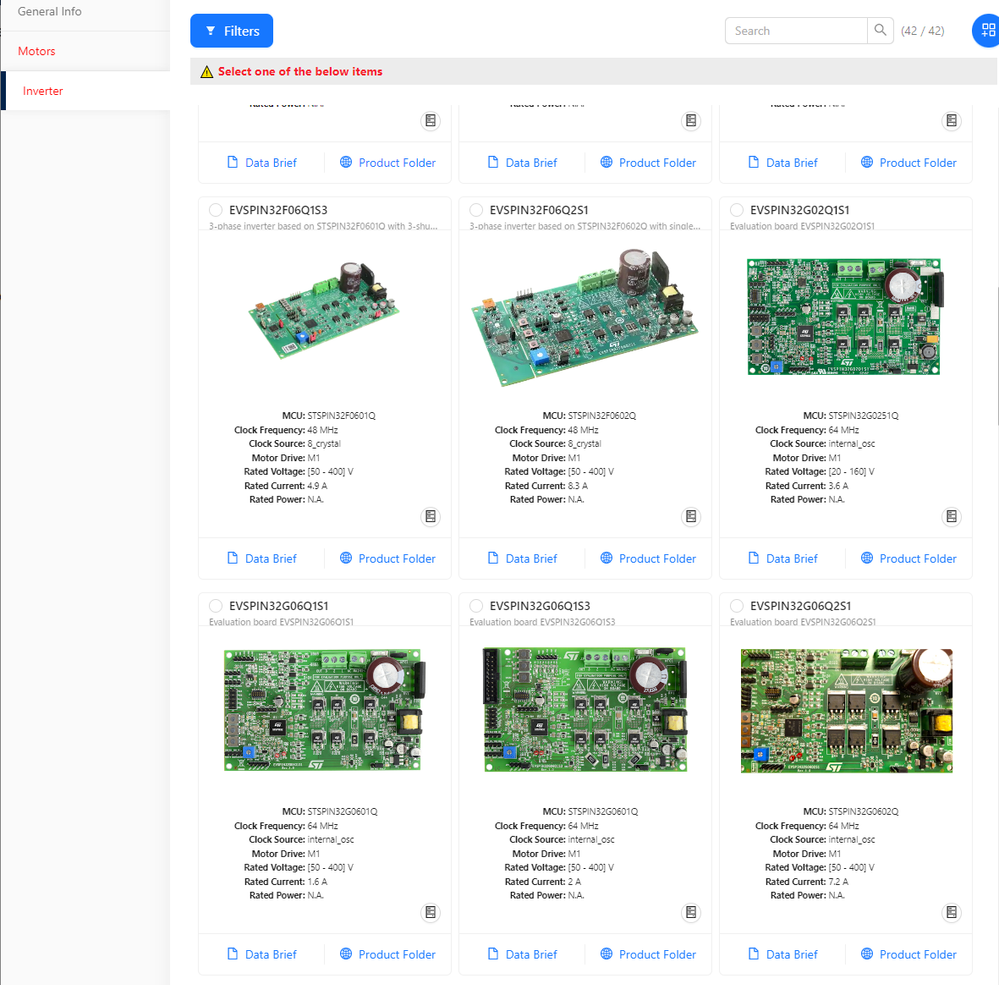Image resolution: width=999 pixels, height=985 pixels.
Task: Go to the Motors section
Action: point(37,51)
